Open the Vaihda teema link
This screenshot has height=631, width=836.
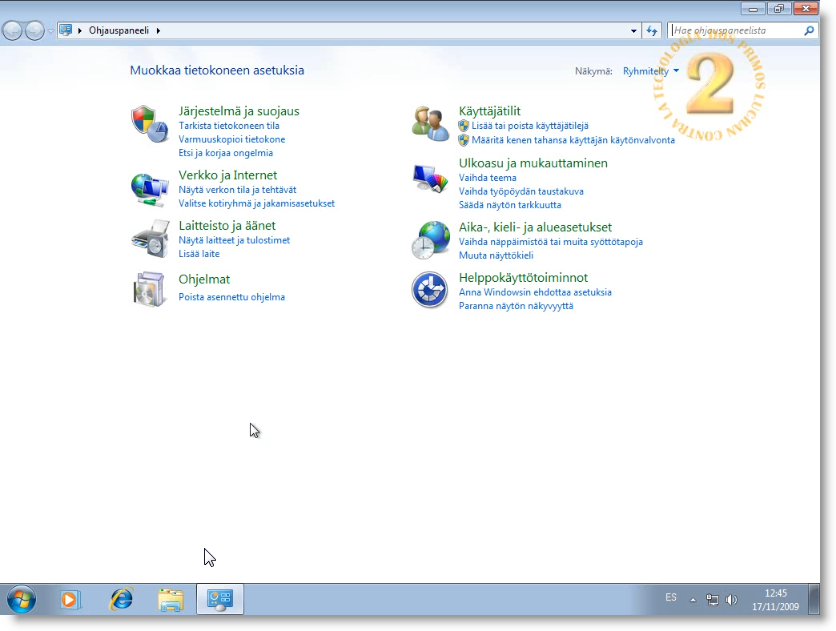pos(487,178)
